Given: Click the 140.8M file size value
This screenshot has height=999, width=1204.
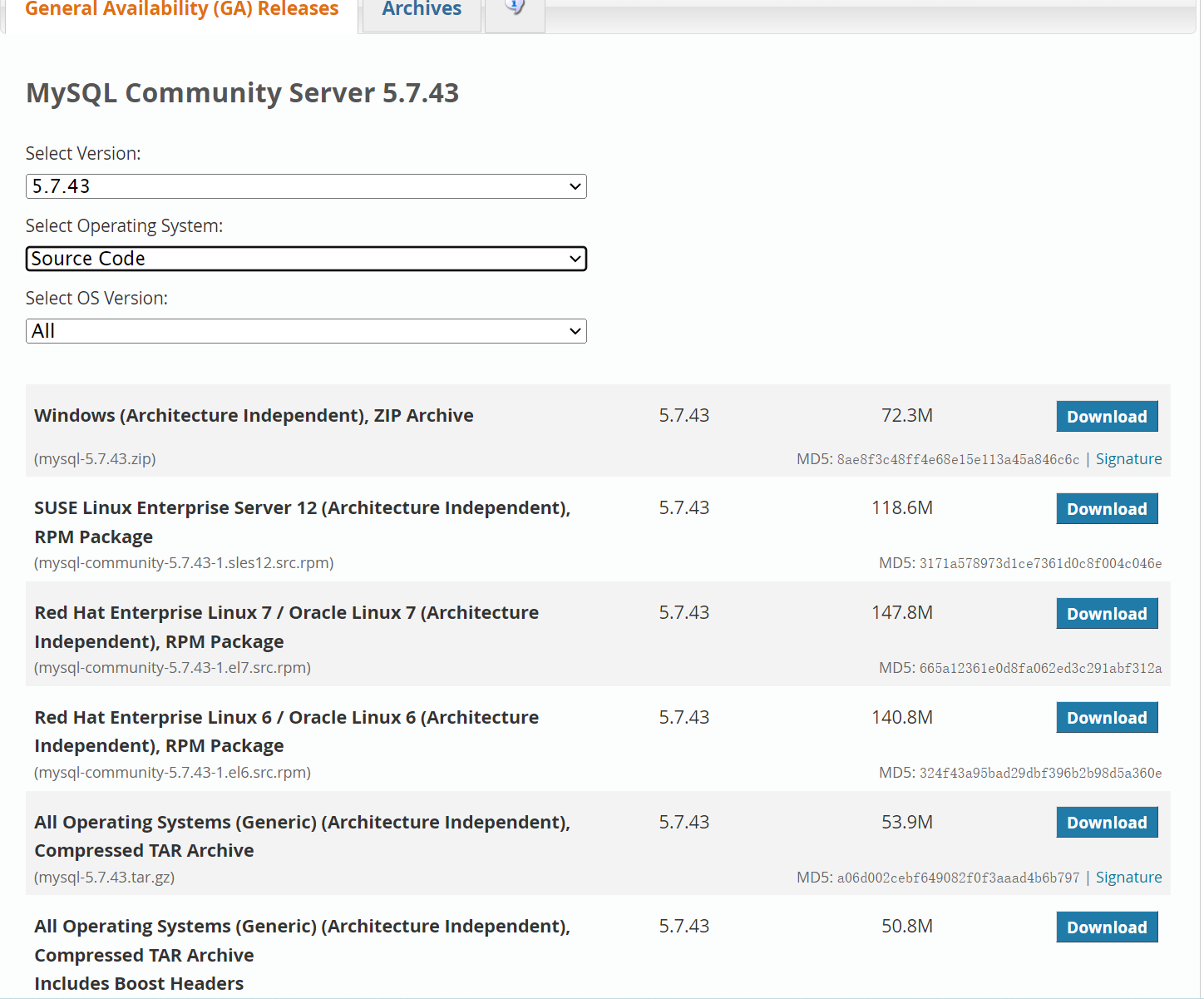Looking at the screenshot, I should [902, 717].
